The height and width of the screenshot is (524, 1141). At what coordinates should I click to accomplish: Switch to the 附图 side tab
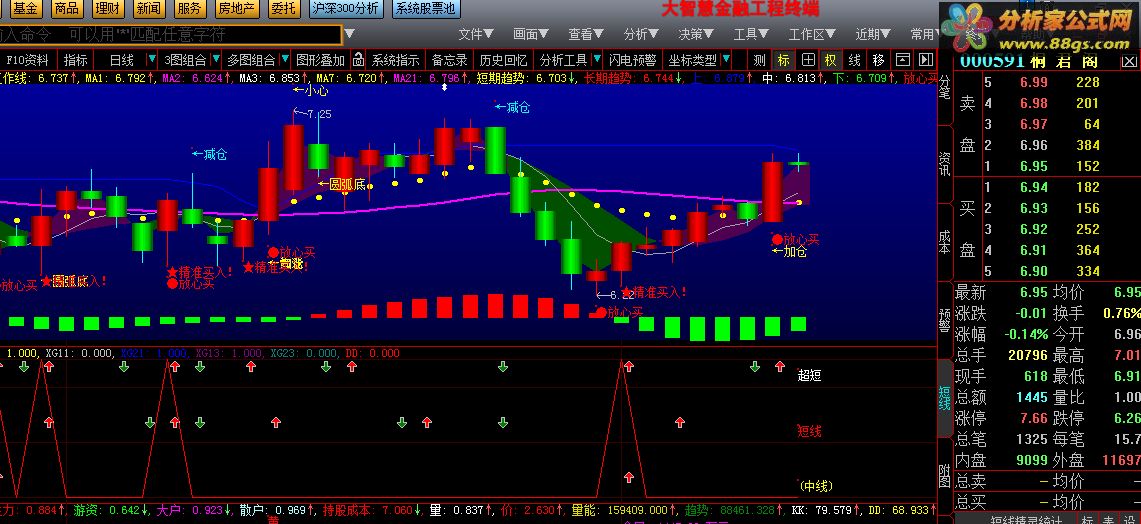pos(945,476)
